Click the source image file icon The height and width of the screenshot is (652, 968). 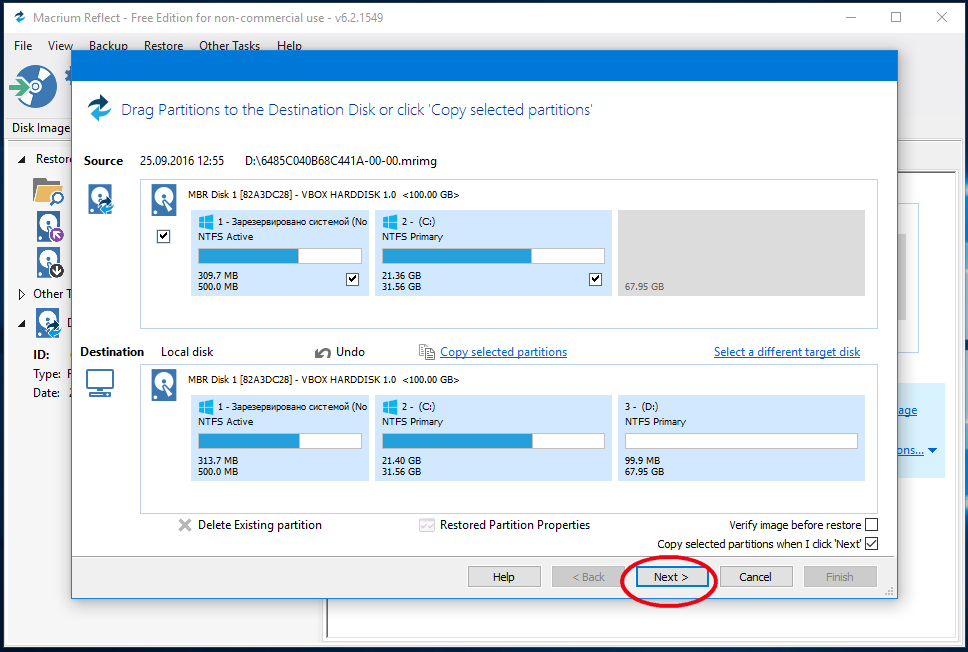click(100, 199)
